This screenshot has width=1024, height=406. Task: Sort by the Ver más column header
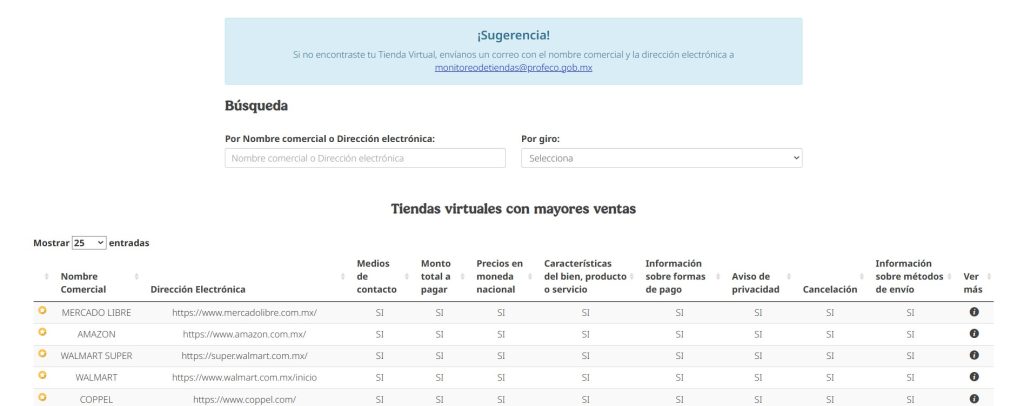click(972, 283)
